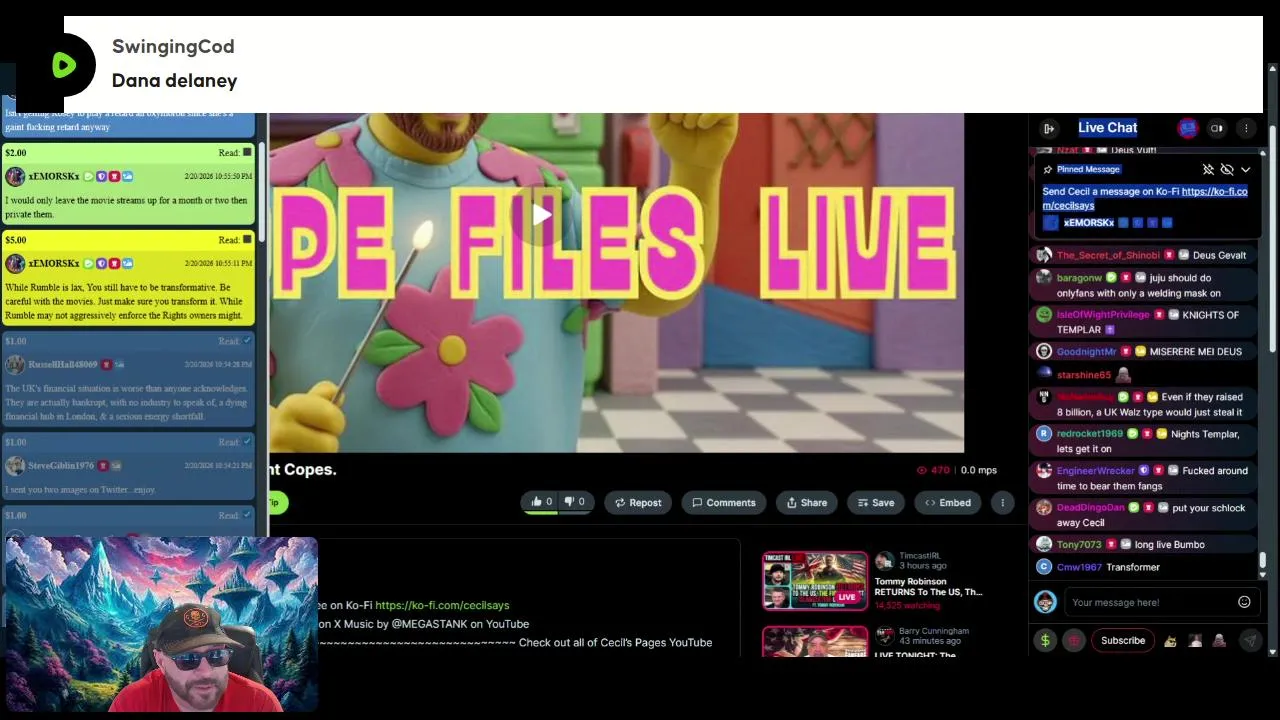Click xEMORSKx avatar in $2.00 rant

tap(15, 176)
